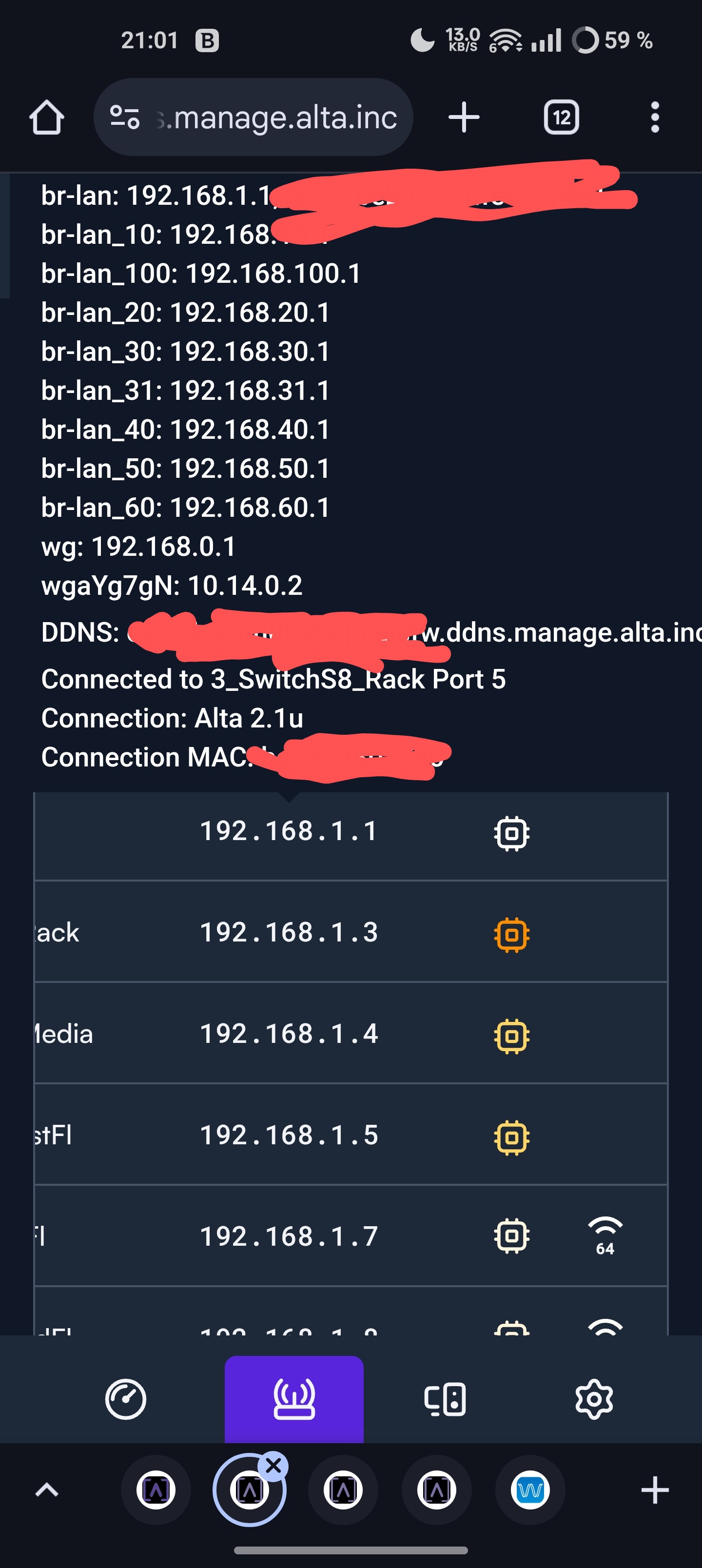702x1568 pixels.
Task: Open the client devices tab
Action: point(445,1399)
